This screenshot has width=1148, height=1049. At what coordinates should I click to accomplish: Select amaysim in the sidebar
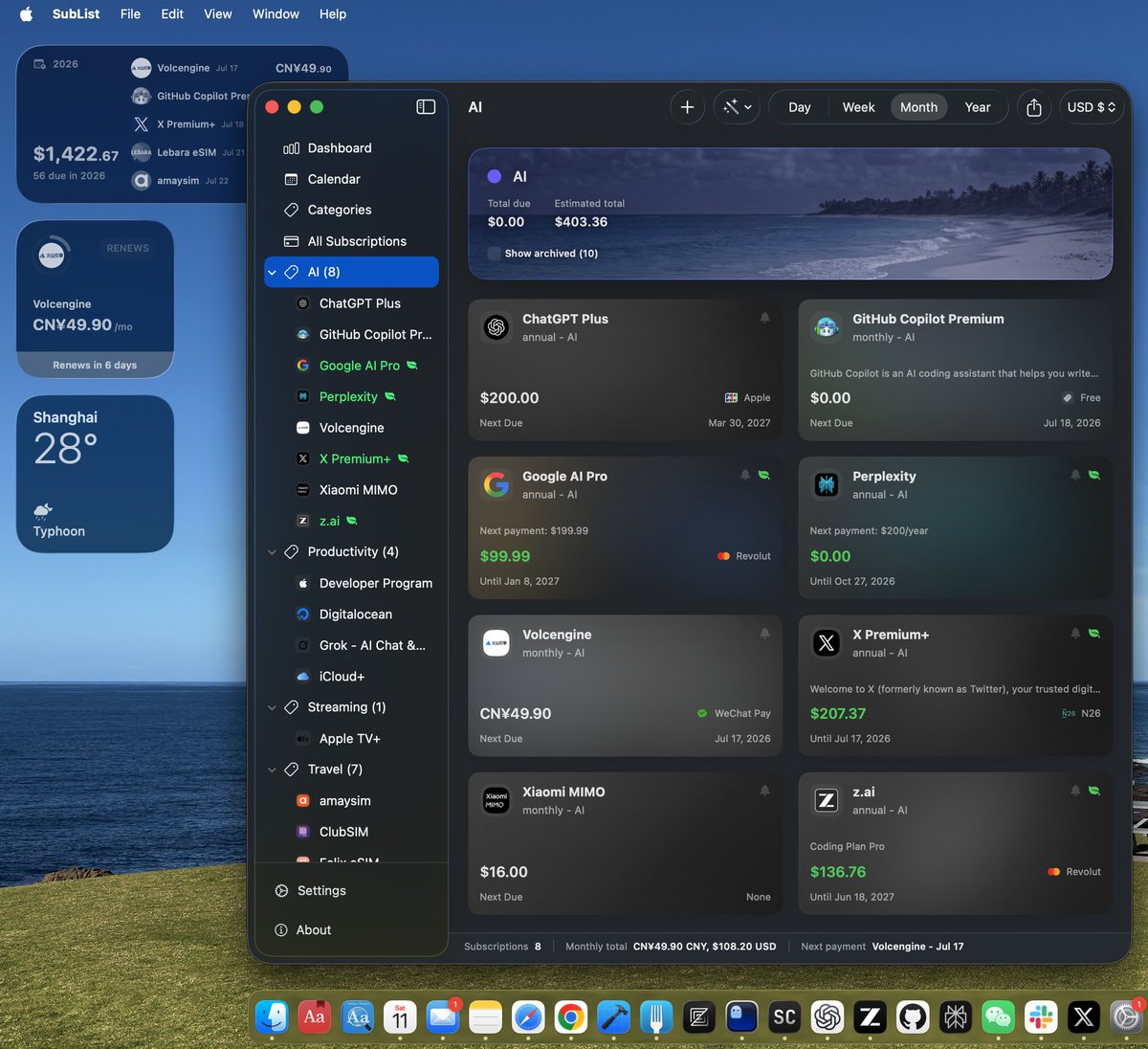click(351, 801)
